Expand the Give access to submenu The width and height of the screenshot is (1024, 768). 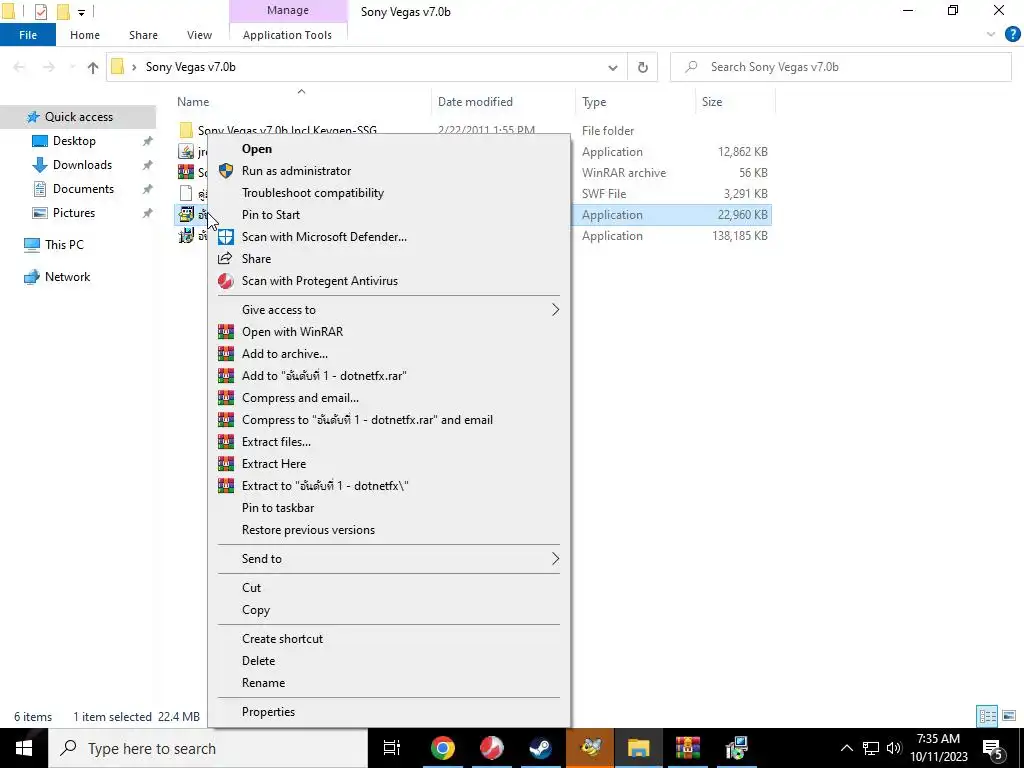point(389,310)
